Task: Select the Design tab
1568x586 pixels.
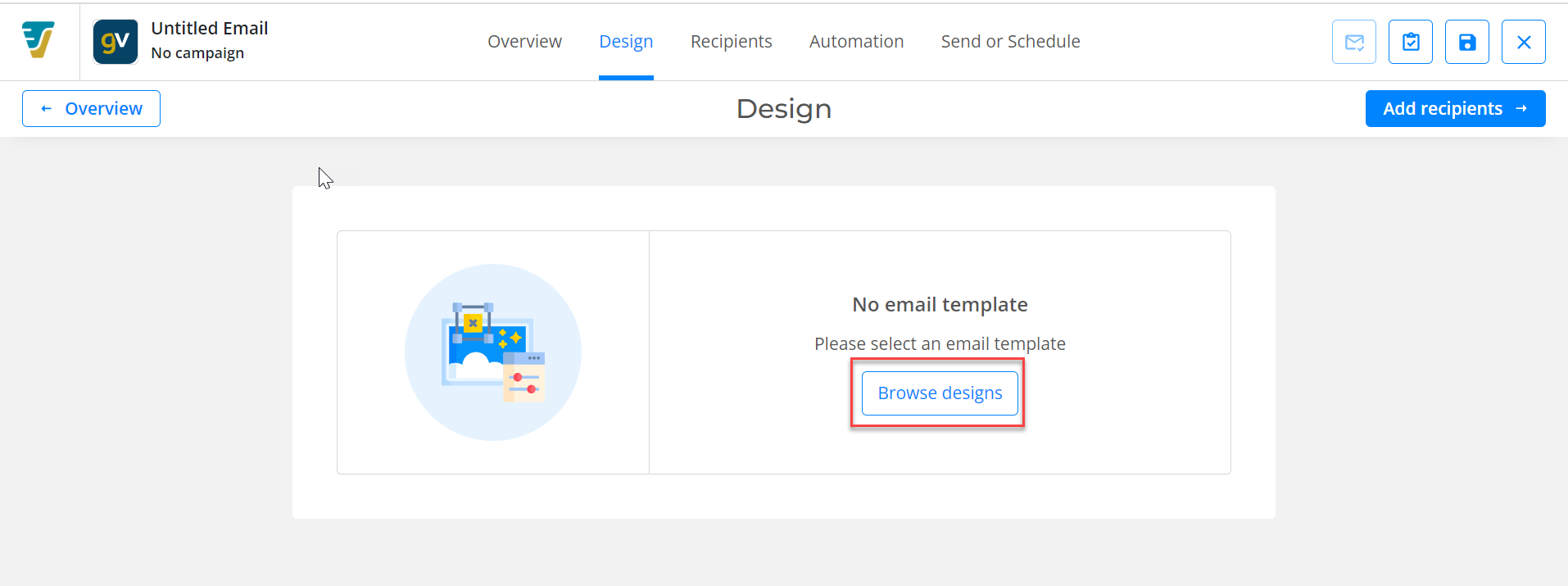Action: (x=626, y=42)
